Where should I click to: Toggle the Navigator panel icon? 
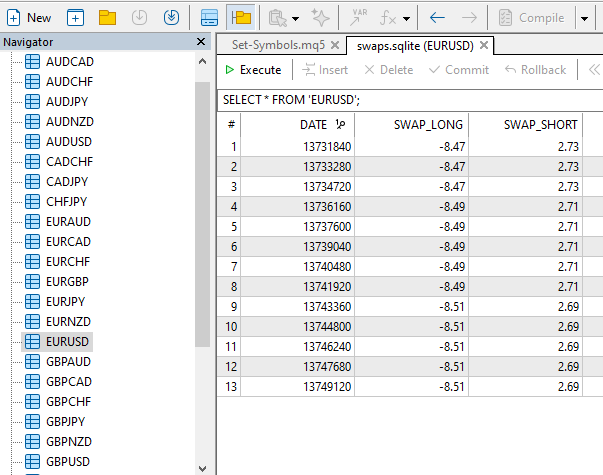(209, 17)
